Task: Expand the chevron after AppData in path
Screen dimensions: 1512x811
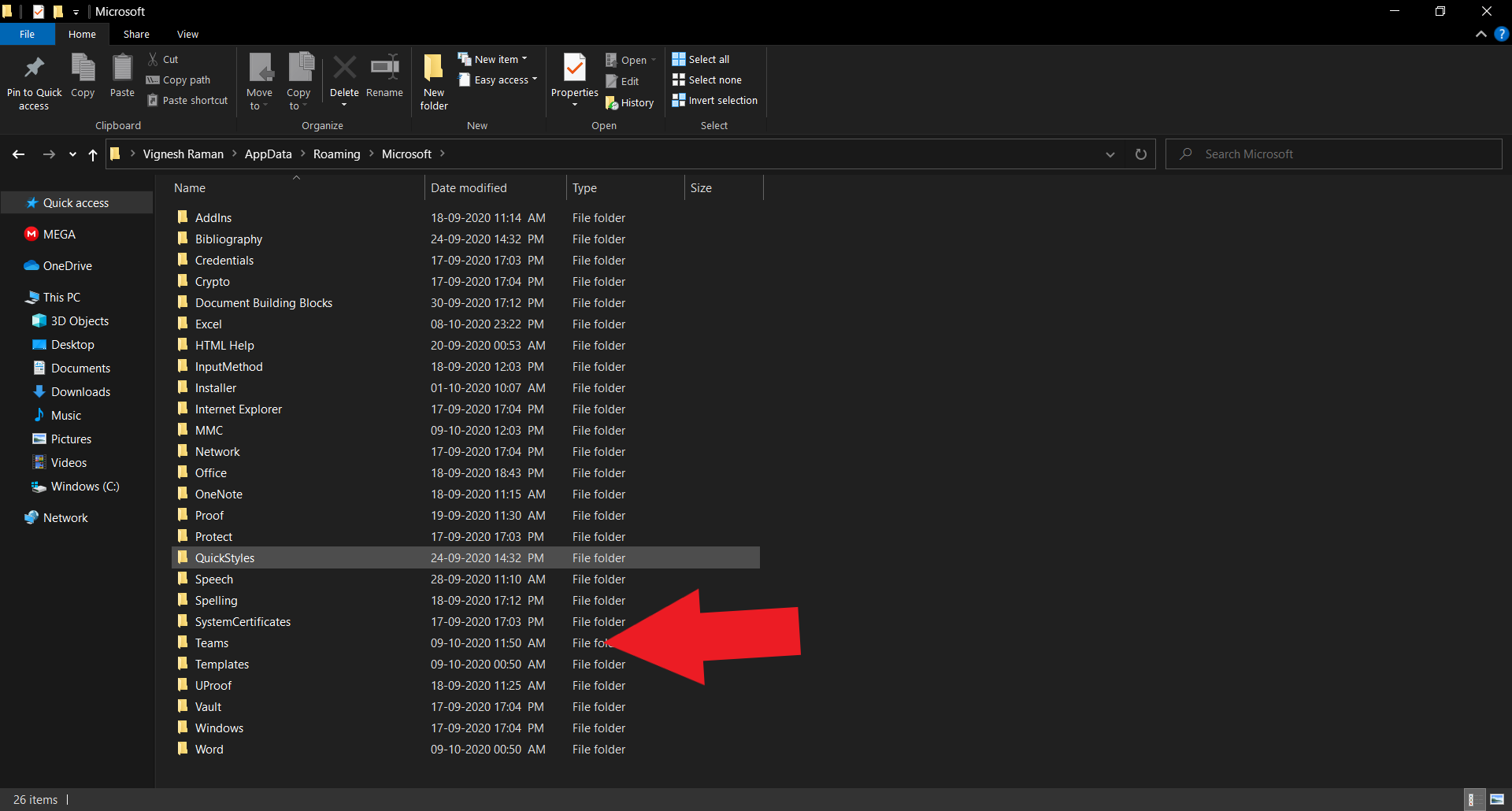Action: pyautogui.click(x=302, y=154)
